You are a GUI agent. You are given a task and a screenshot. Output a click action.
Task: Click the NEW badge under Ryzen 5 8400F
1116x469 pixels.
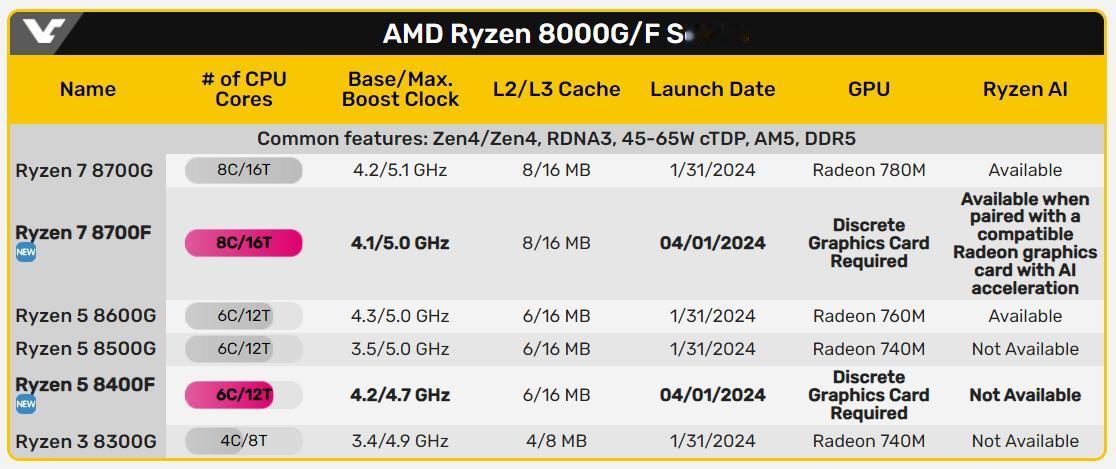26,404
